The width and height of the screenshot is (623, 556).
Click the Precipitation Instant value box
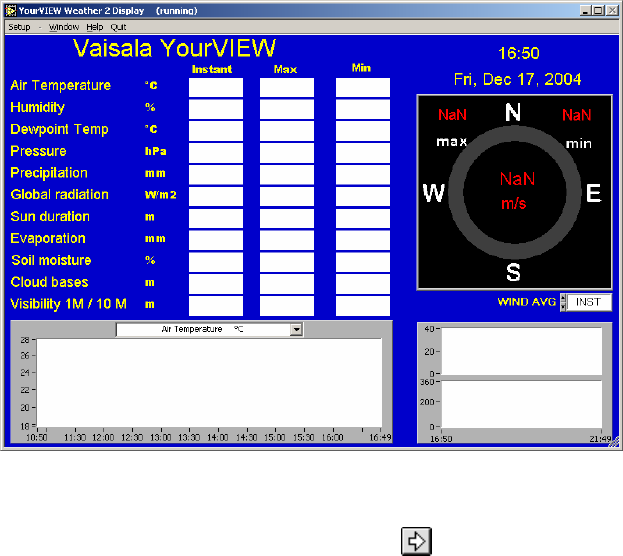click(216, 175)
